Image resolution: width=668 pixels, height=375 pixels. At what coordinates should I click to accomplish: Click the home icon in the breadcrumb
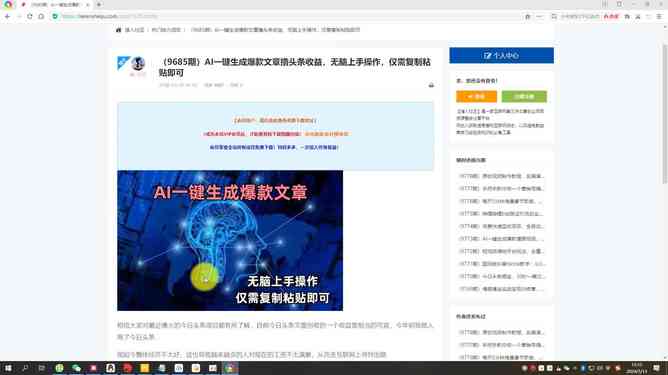(119, 30)
